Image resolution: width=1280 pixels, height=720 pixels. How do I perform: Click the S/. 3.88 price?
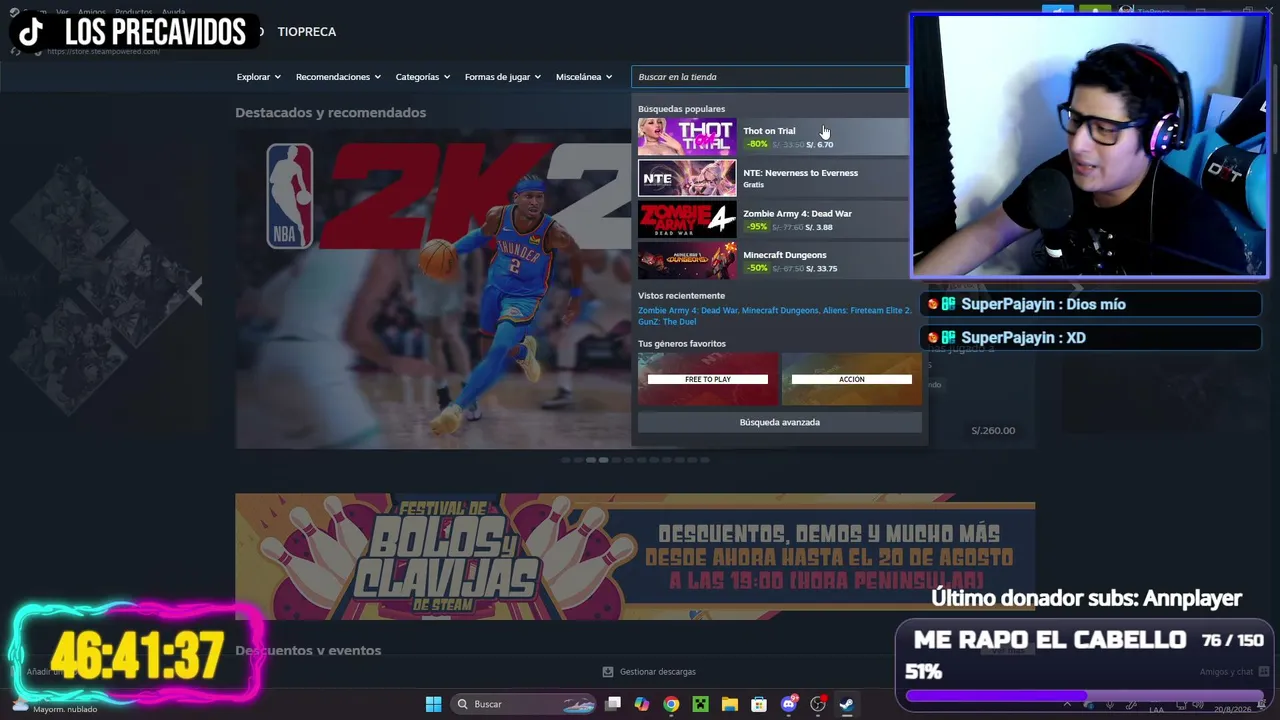click(x=819, y=227)
